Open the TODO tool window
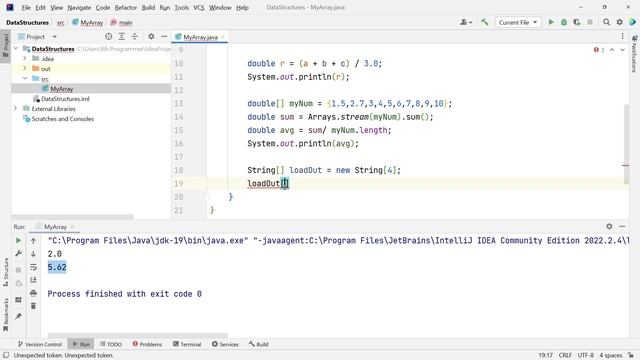Viewport: 640px width, 360px height. 111,344
